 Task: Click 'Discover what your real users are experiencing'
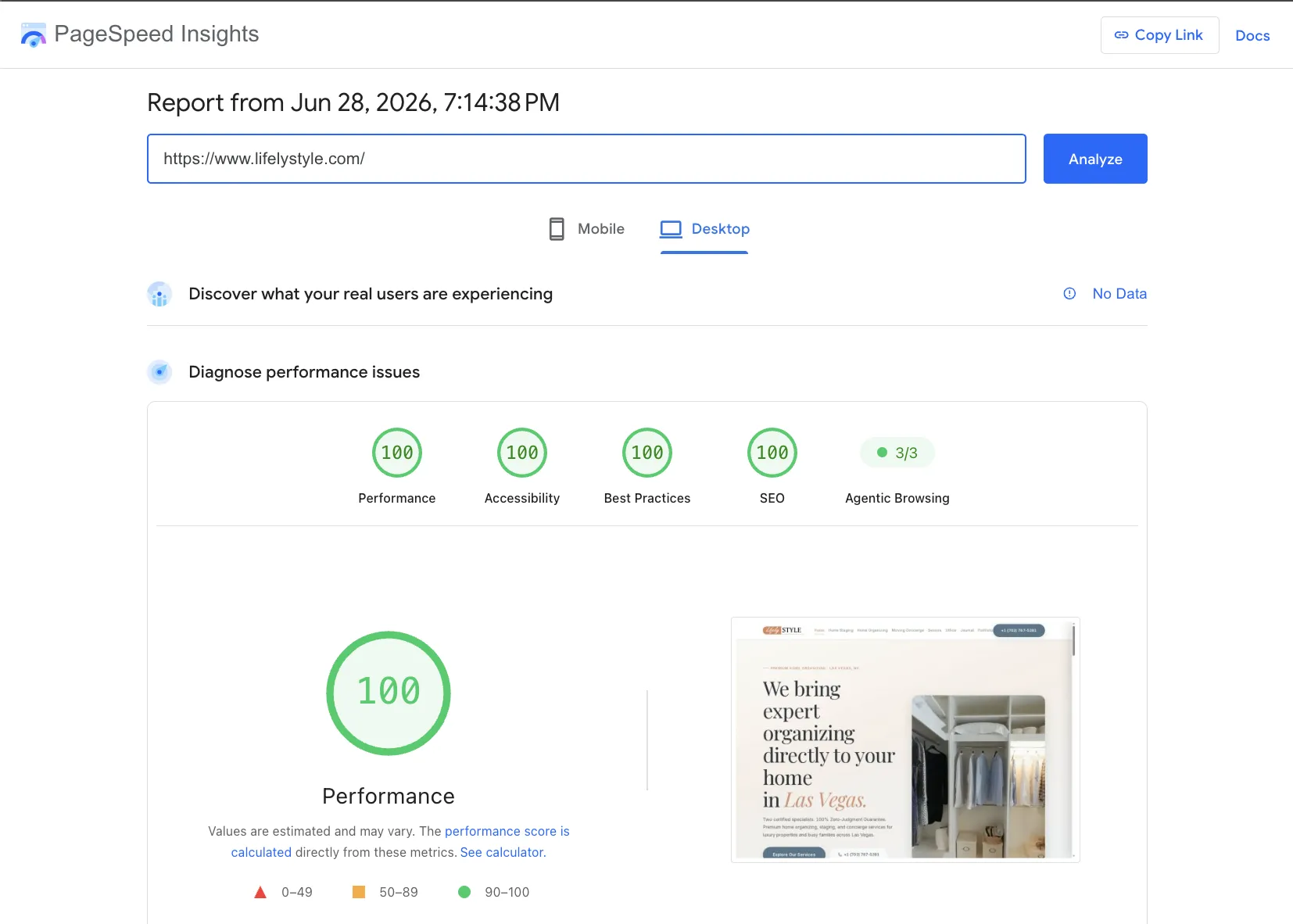click(x=371, y=294)
